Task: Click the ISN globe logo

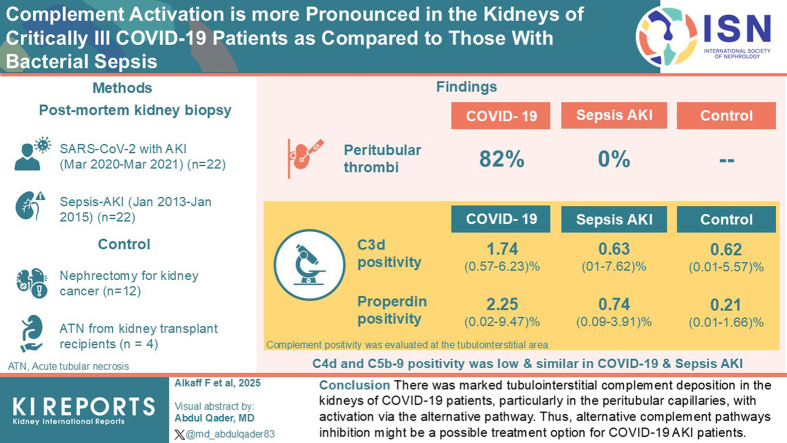Action: coord(667,37)
